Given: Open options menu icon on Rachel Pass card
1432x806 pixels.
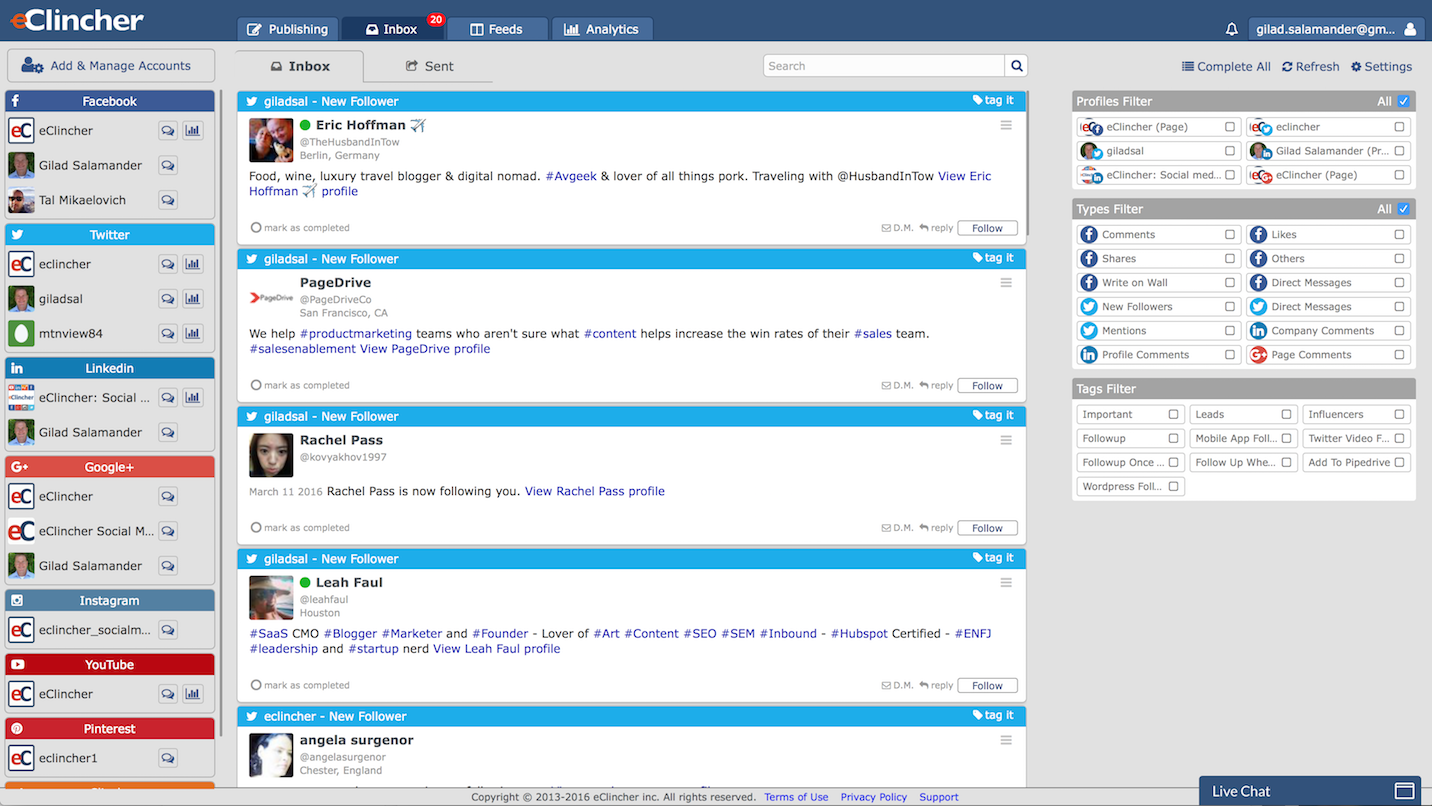Looking at the screenshot, I should pyautogui.click(x=1006, y=440).
